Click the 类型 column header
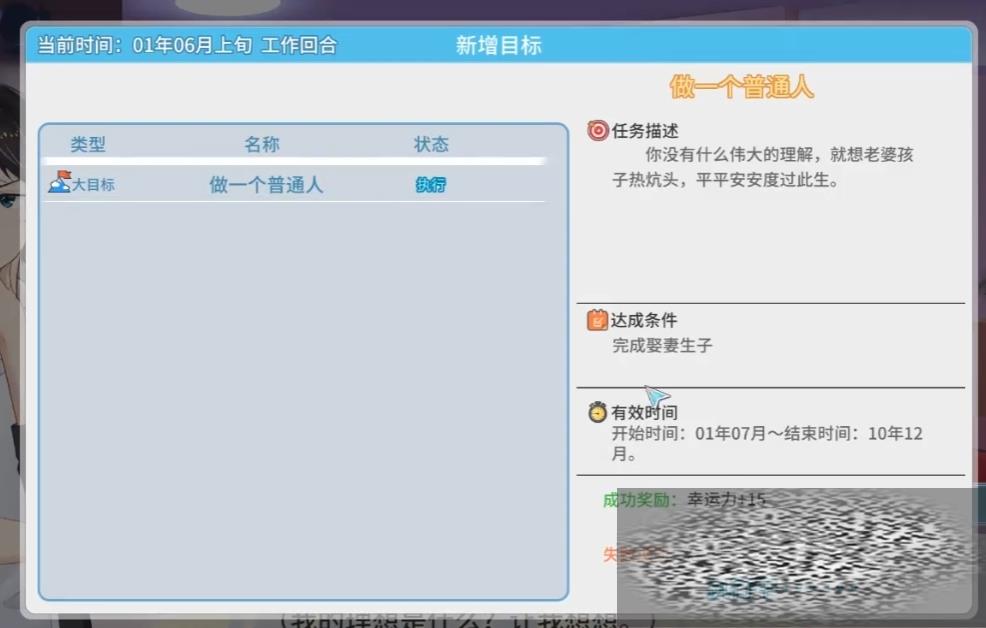The height and width of the screenshot is (628, 986). click(88, 145)
